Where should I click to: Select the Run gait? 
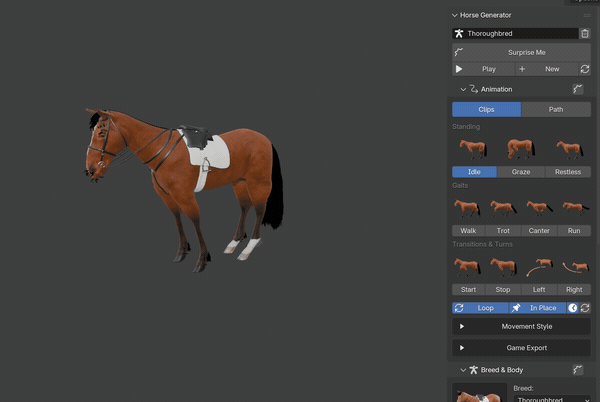[574, 231]
